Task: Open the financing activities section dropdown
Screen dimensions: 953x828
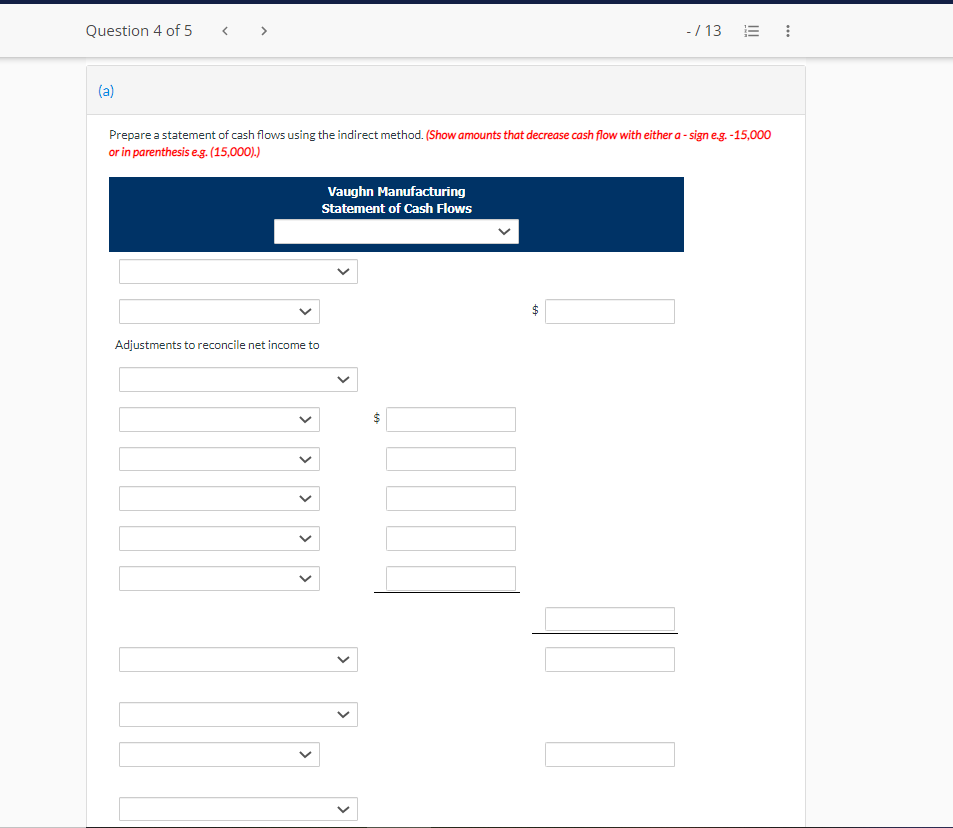Action: click(238, 714)
